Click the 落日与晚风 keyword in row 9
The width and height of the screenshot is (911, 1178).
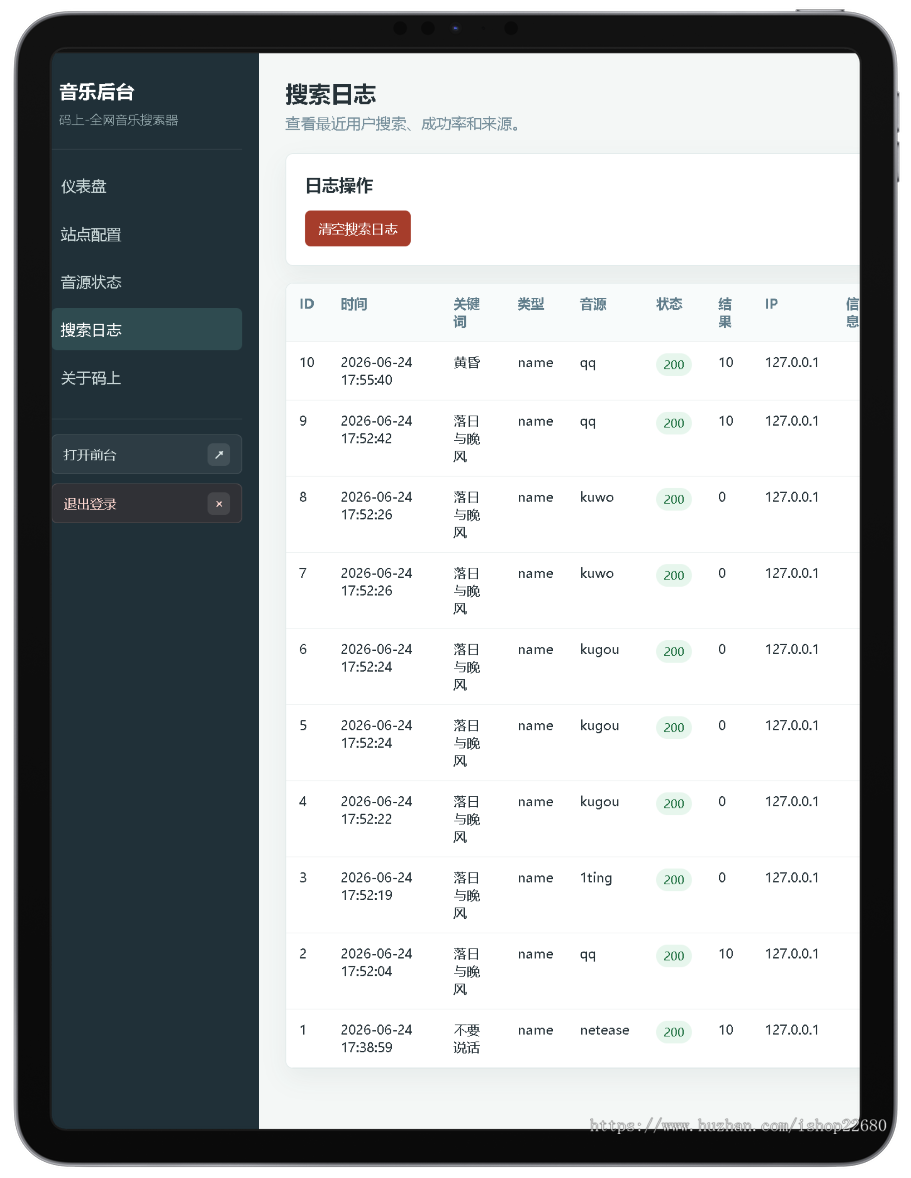click(x=466, y=439)
